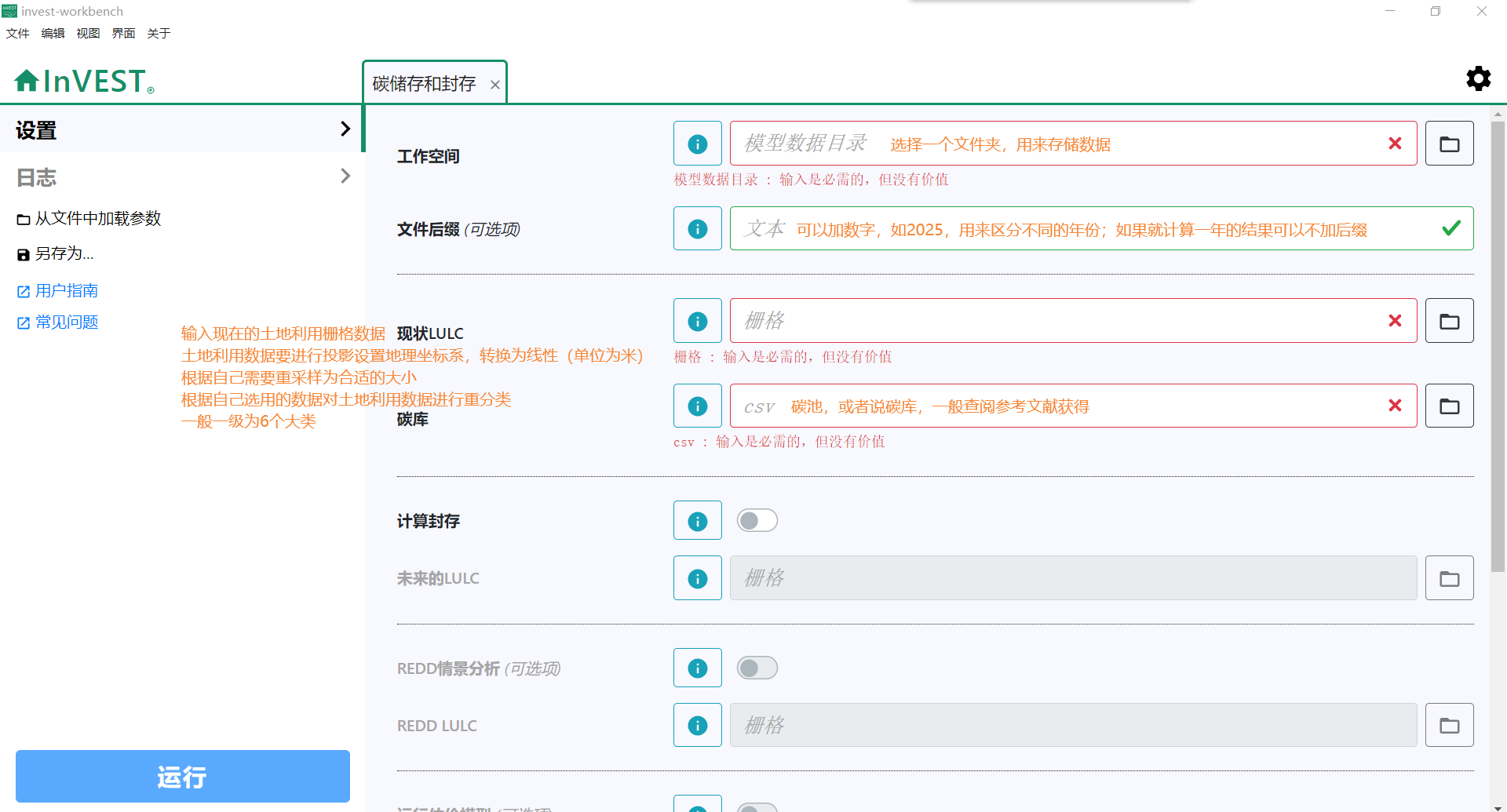
Task: Browse folder for 工作空间 directory
Action: pyautogui.click(x=1449, y=144)
